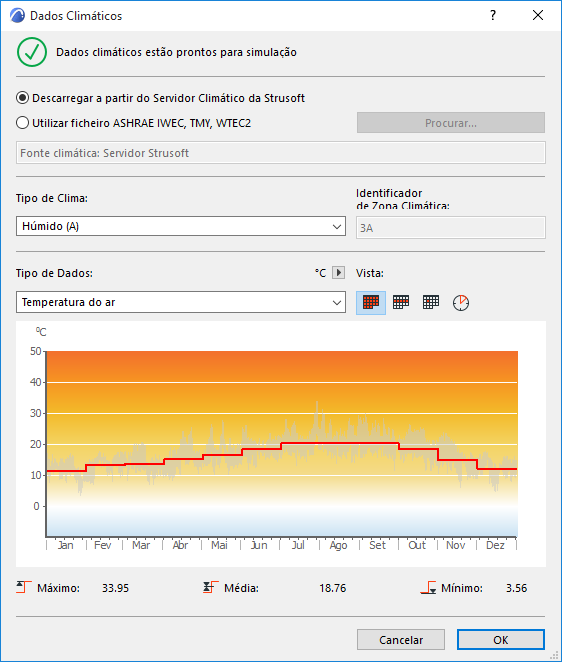Switch to the second grid view icon

tap(401, 302)
